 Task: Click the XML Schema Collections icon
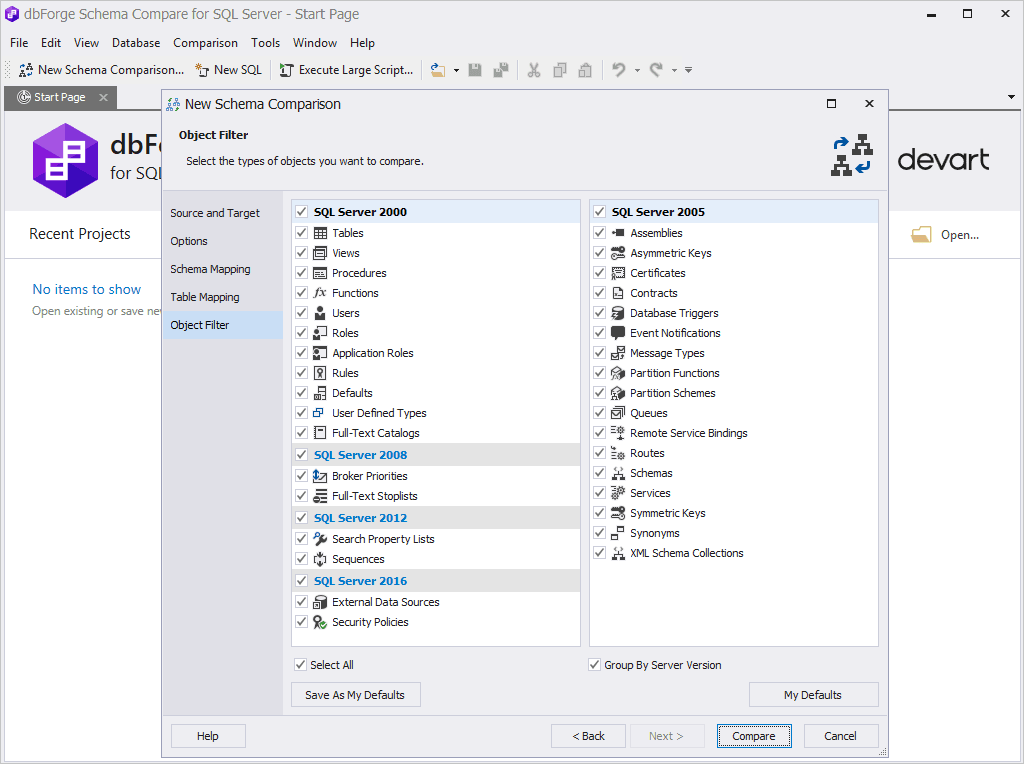pos(618,553)
